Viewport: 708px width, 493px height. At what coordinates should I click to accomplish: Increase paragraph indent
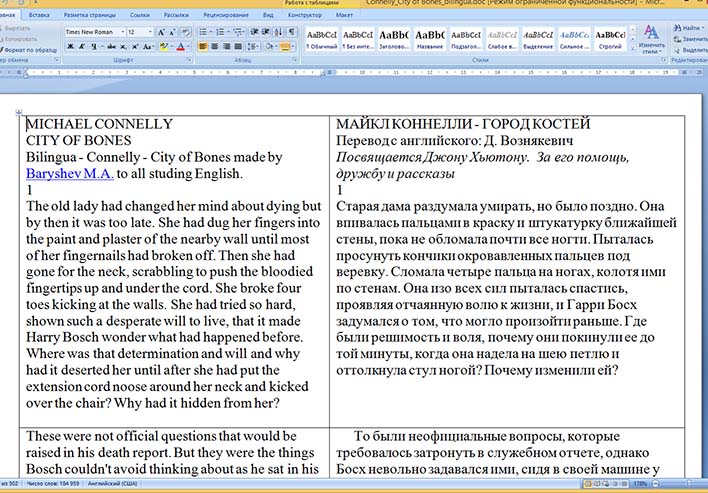coord(266,32)
